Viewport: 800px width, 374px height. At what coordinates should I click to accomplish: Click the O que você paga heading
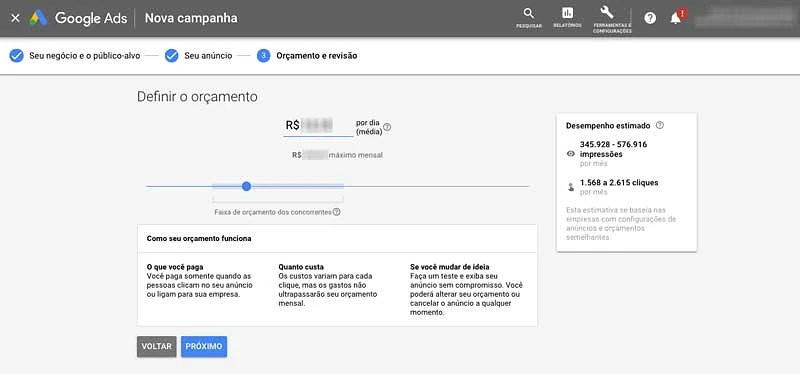tap(175, 267)
